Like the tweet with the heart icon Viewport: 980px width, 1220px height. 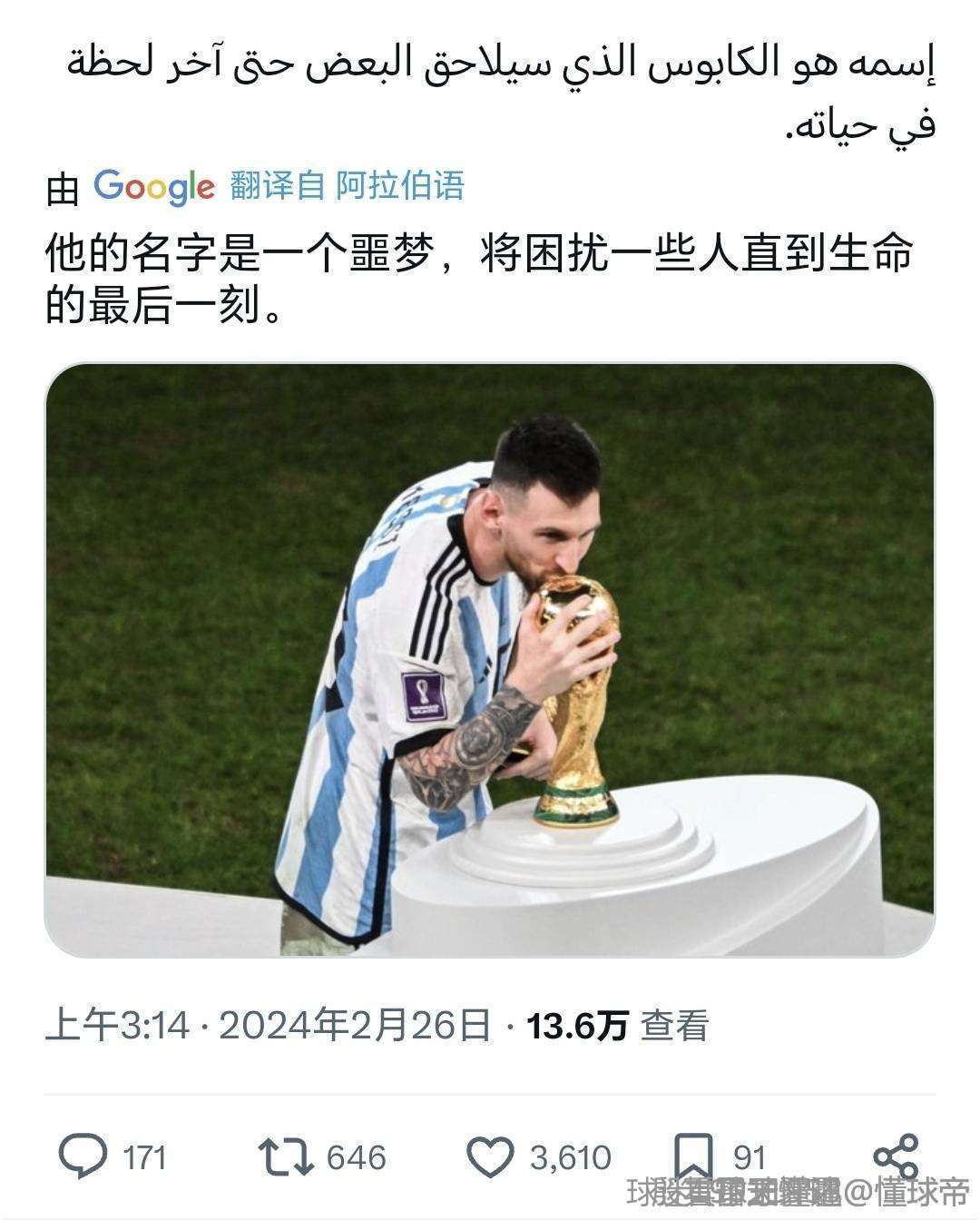pos(491,1157)
